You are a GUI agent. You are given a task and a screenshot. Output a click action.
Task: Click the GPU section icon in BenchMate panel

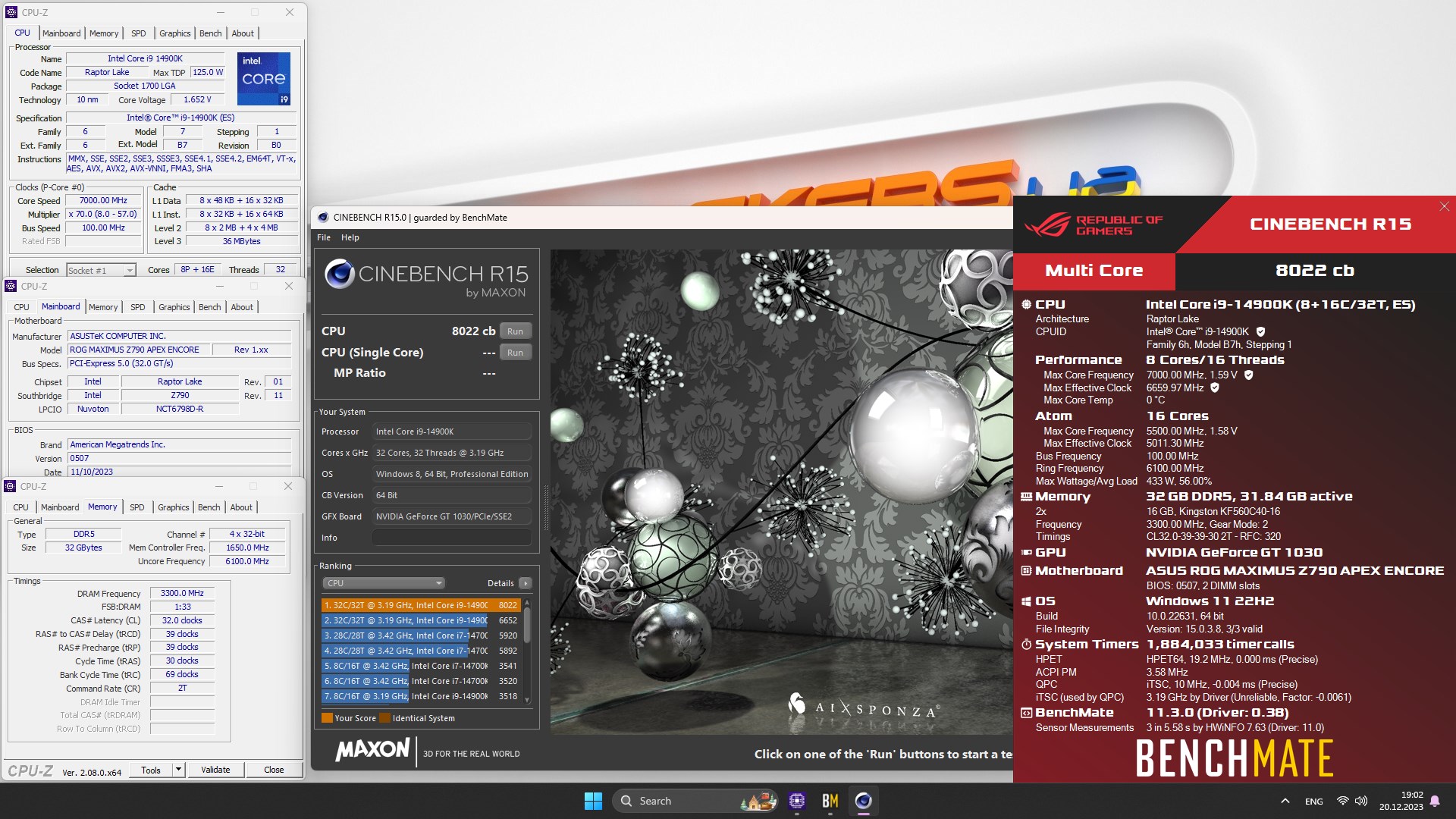point(1026,553)
